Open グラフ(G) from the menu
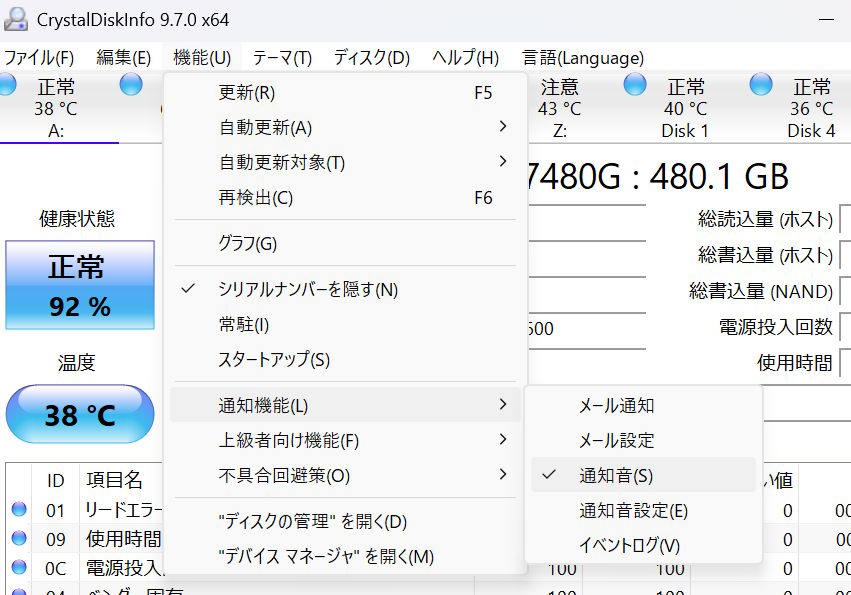The image size is (851, 595). click(x=345, y=243)
